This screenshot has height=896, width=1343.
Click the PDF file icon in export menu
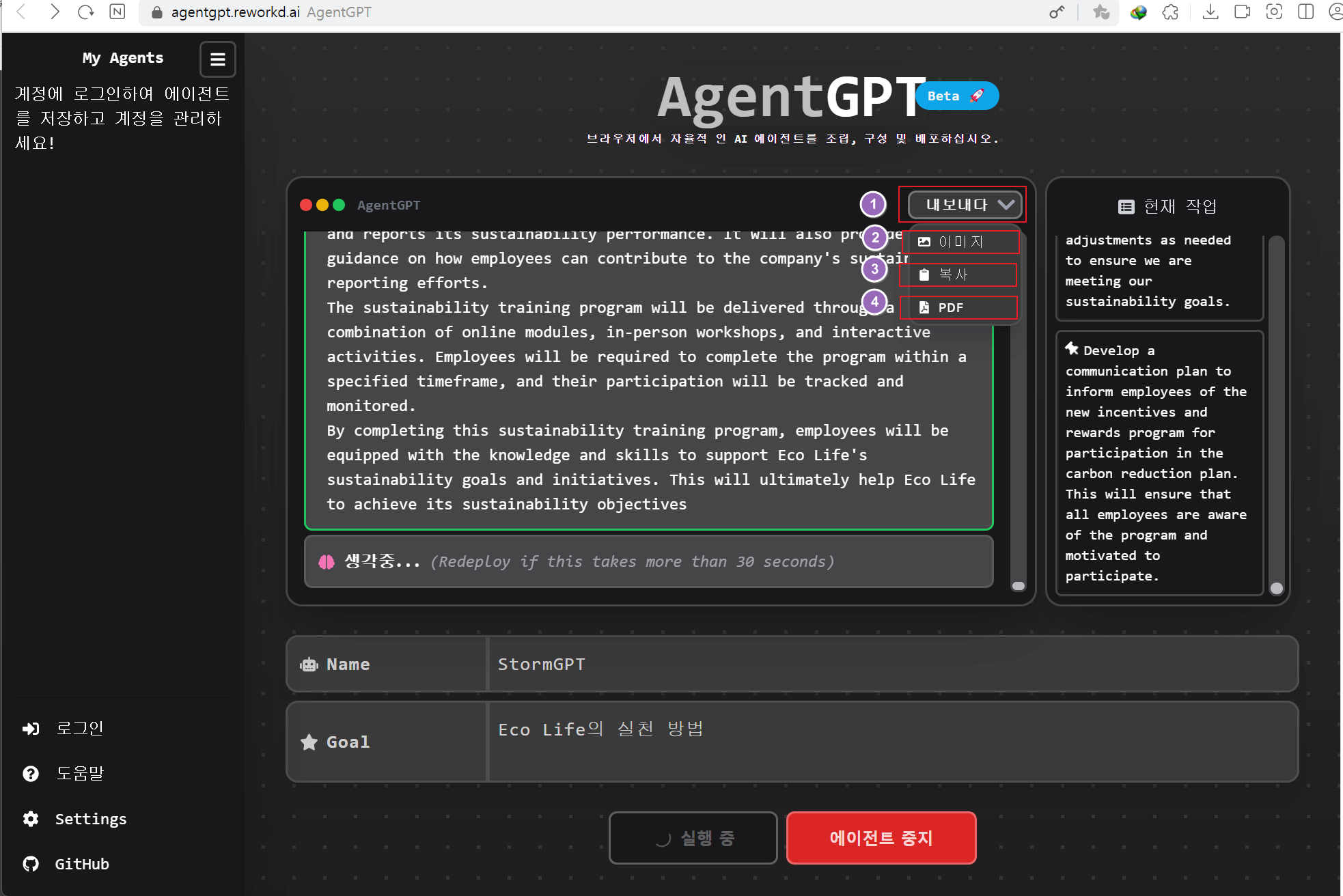(924, 307)
